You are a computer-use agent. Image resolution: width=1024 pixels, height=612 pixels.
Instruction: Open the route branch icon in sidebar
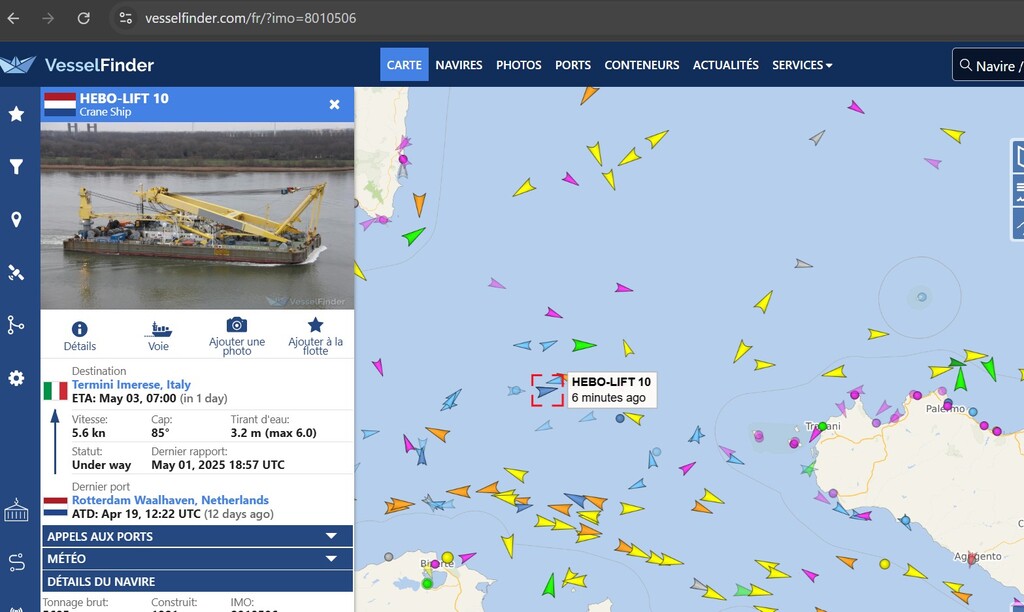(x=16, y=325)
